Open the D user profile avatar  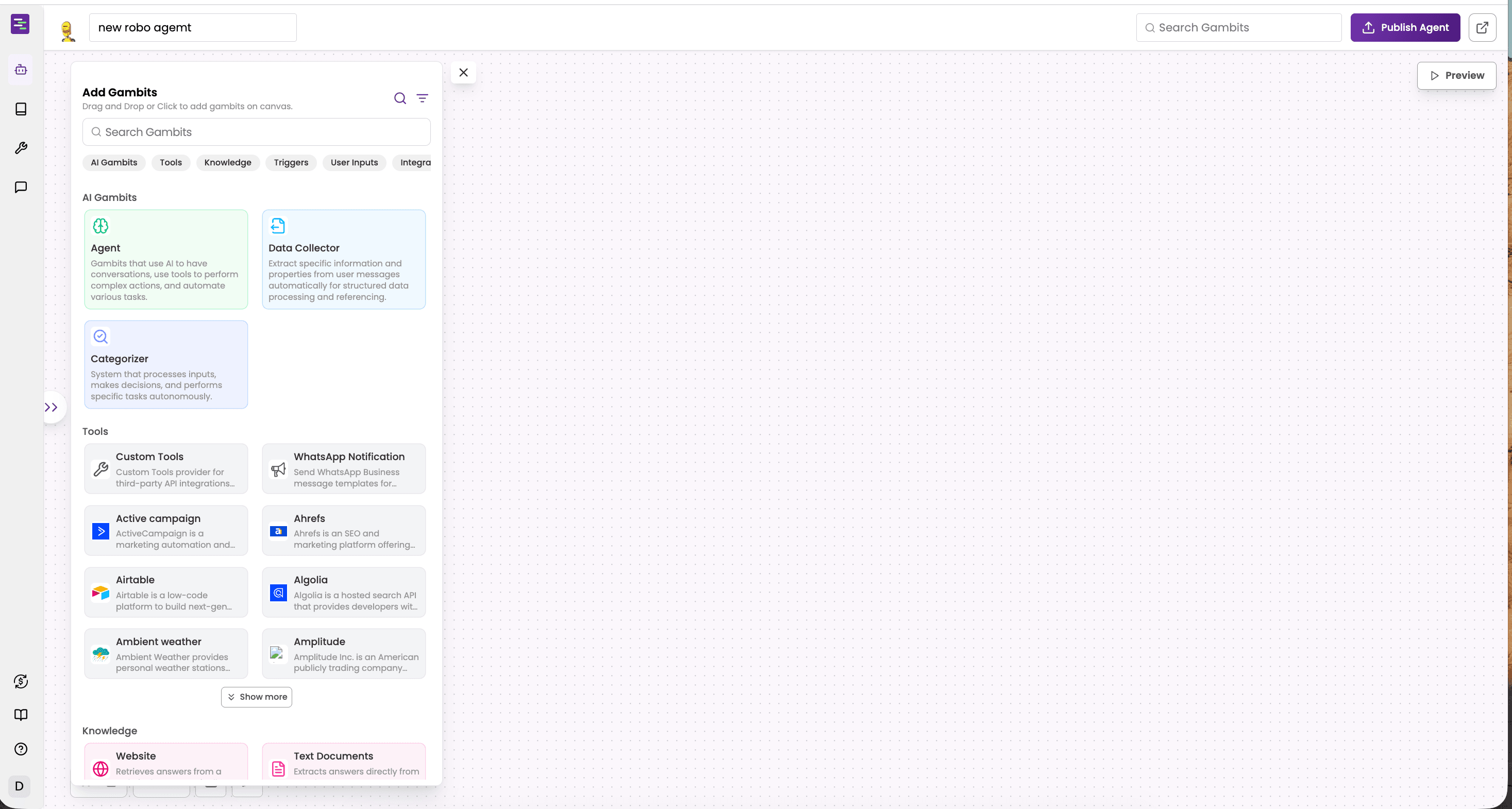point(20,786)
